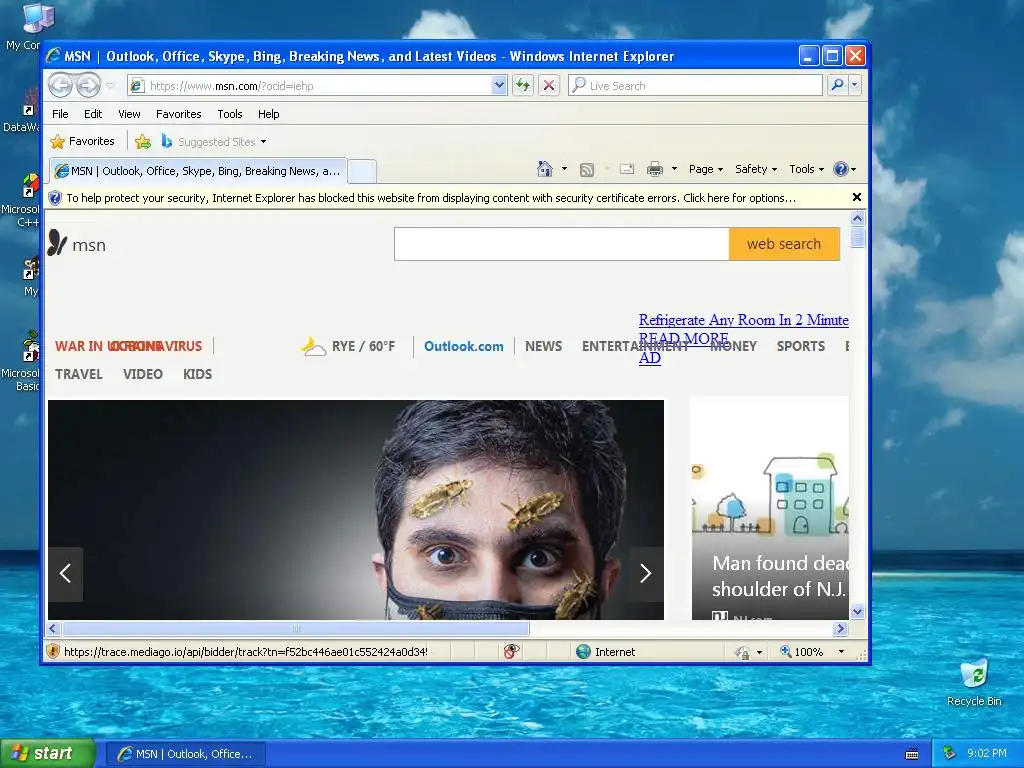Show the previous slideshow story arrow
The width and height of the screenshot is (1024, 768).
65,574
